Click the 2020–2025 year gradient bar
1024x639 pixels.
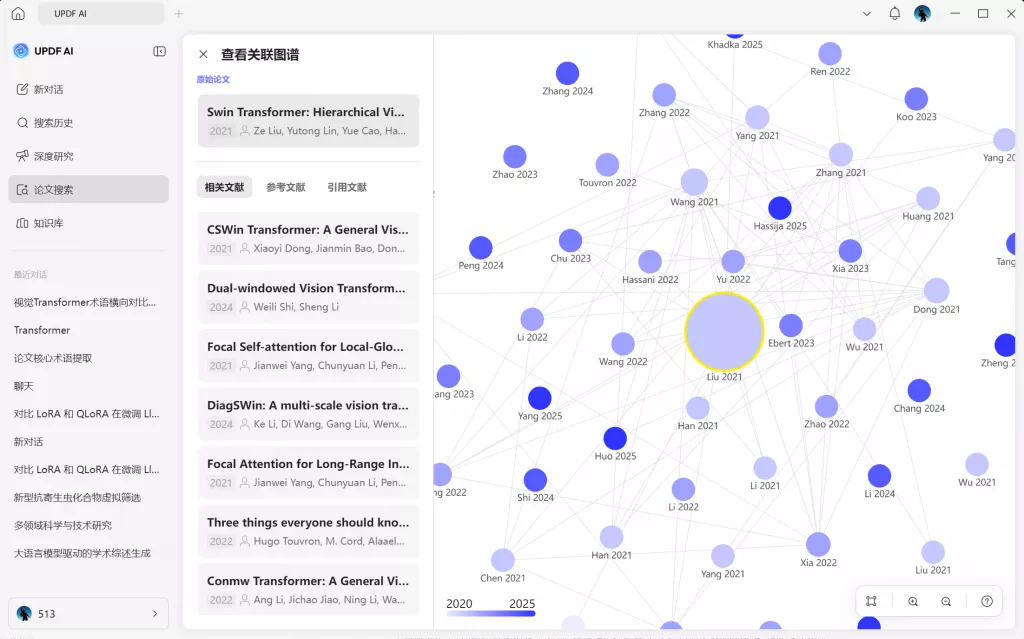(491, 614)
